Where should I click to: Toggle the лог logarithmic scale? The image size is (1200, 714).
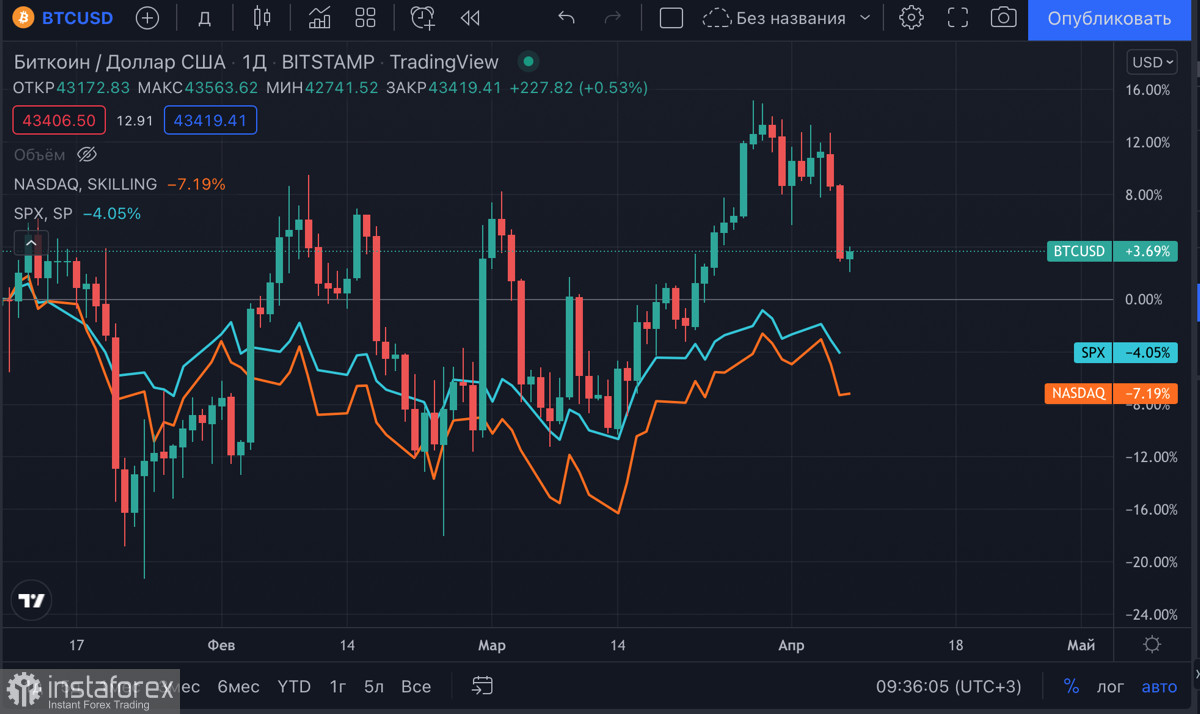(x=1110, y=686)
